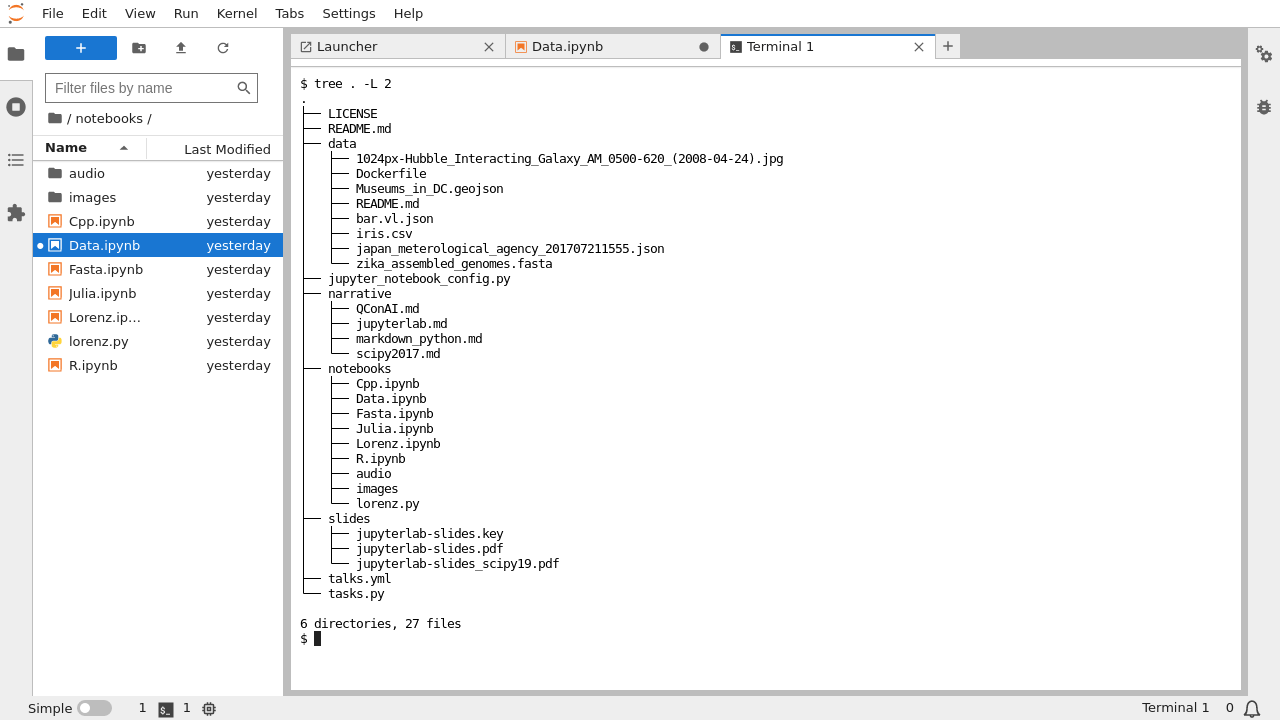Open the debugger panel on the right
The height and width of the screenshot is (720, 1280).
(x=1264, y=106)
